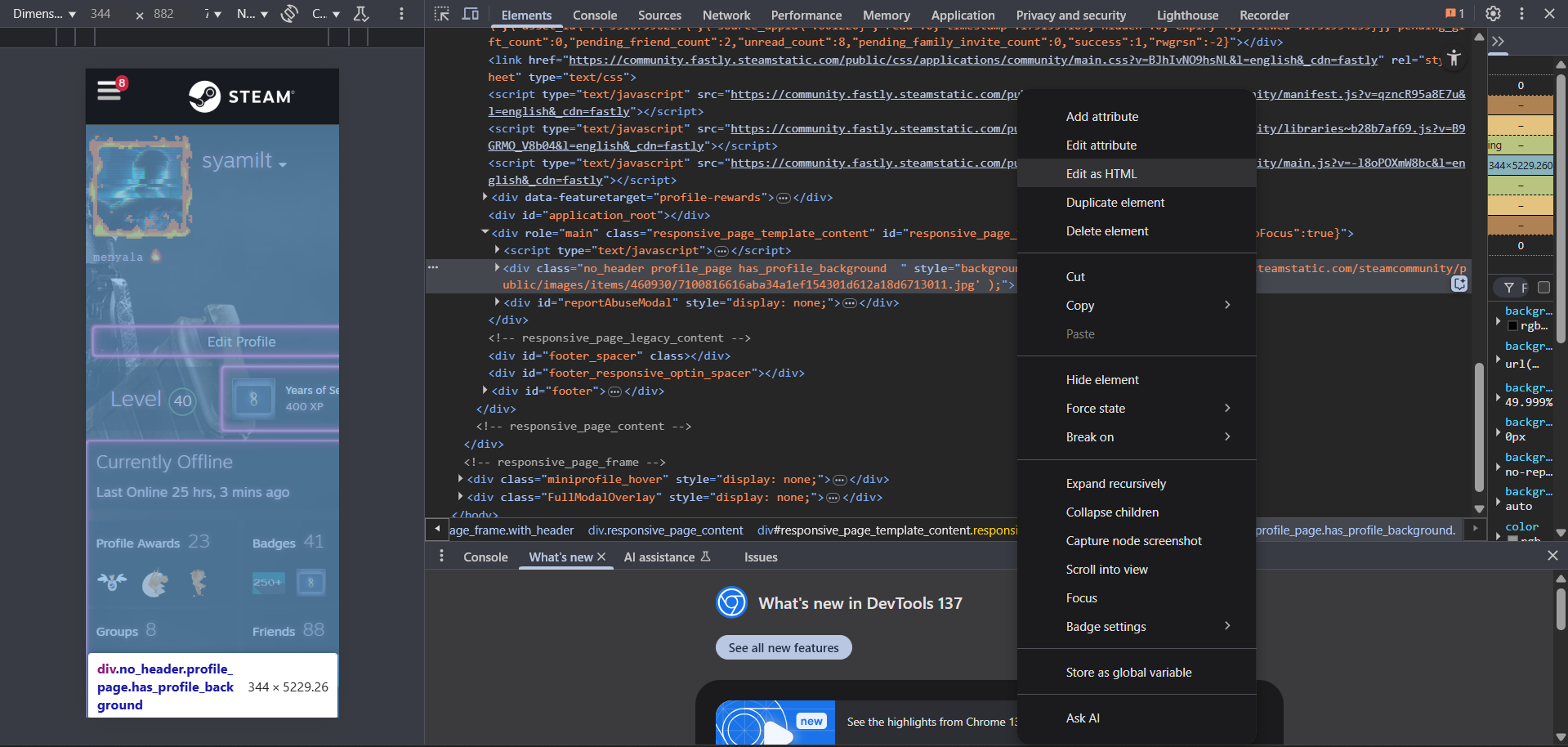The height and width of the screenshot is (747, 1568).
Task: Open the zoom level dropdown
Action: pos(213,14)
